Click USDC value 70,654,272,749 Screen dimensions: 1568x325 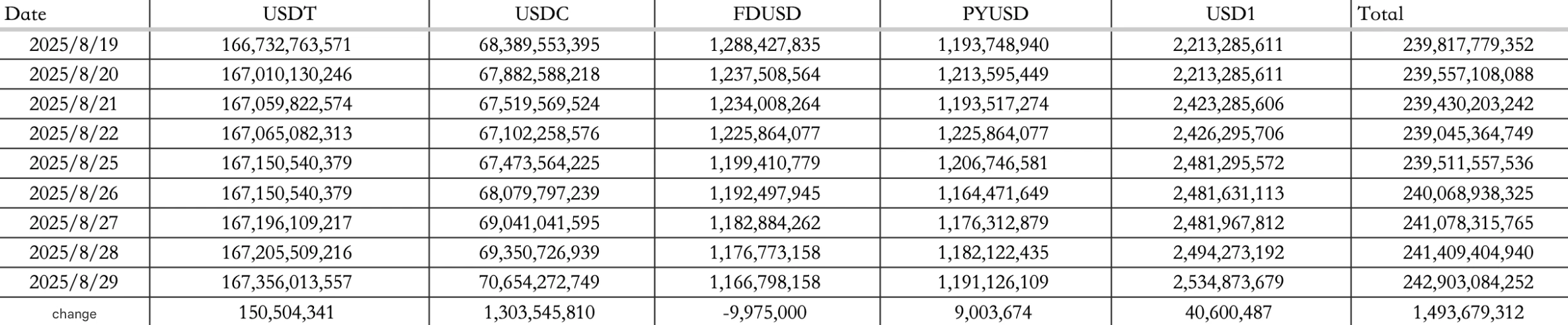tap(539, 283)
